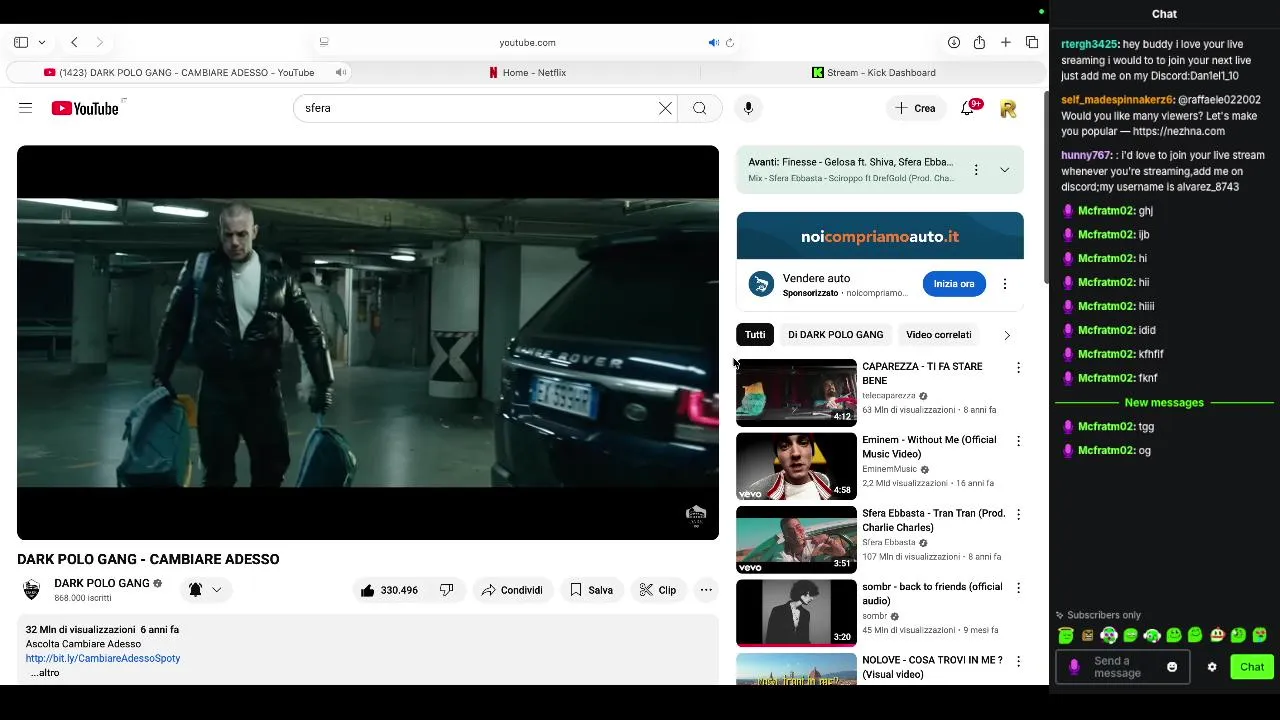This screenshot has width=1280, height=720.
Task: Open ad options three-dot menu
Action: pos(1005,284)
